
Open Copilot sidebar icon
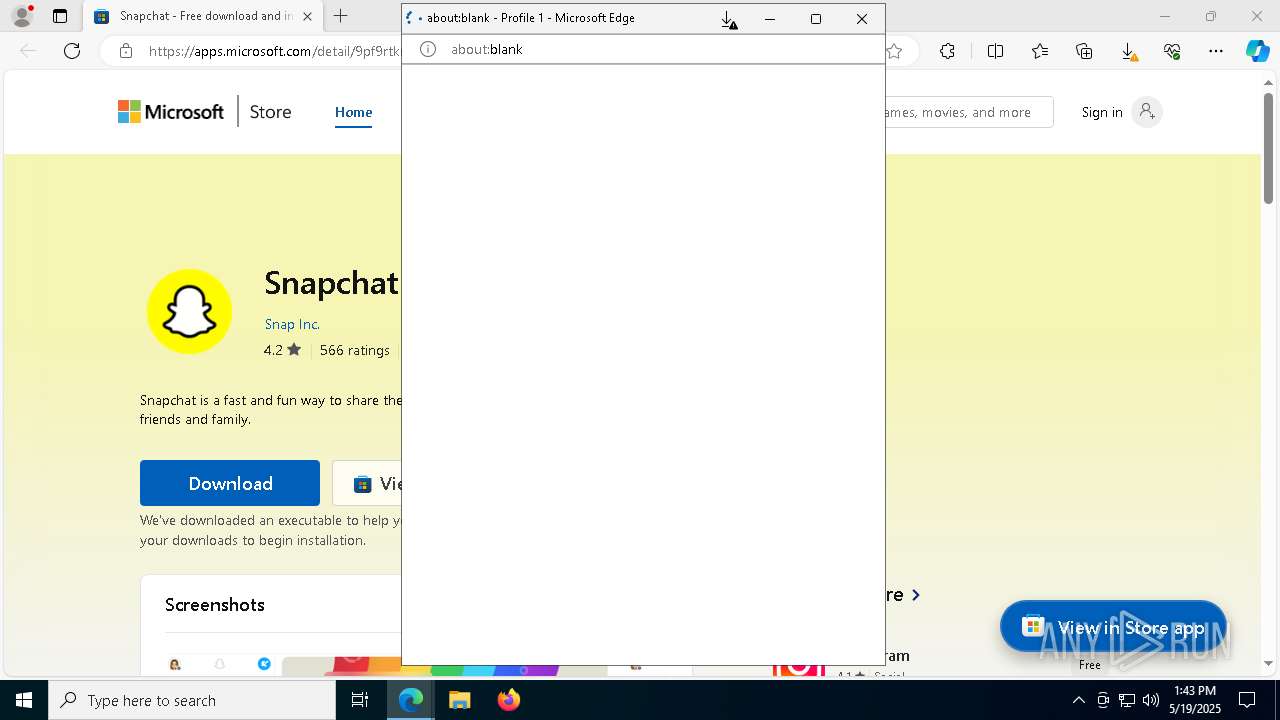pyautogui.click(x=1257, y=51)
